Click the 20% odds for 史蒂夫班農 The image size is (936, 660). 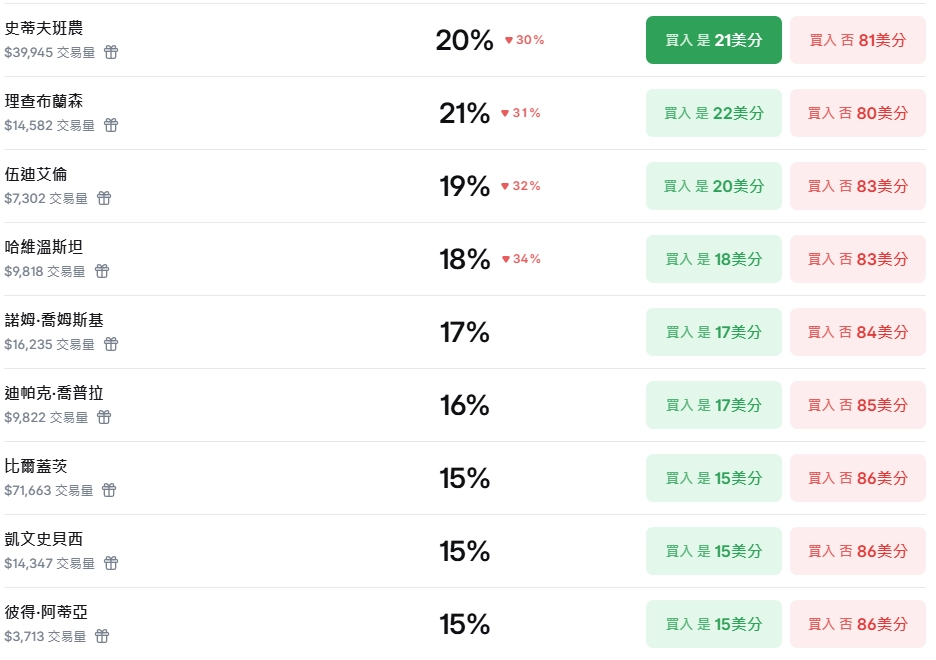464,40
